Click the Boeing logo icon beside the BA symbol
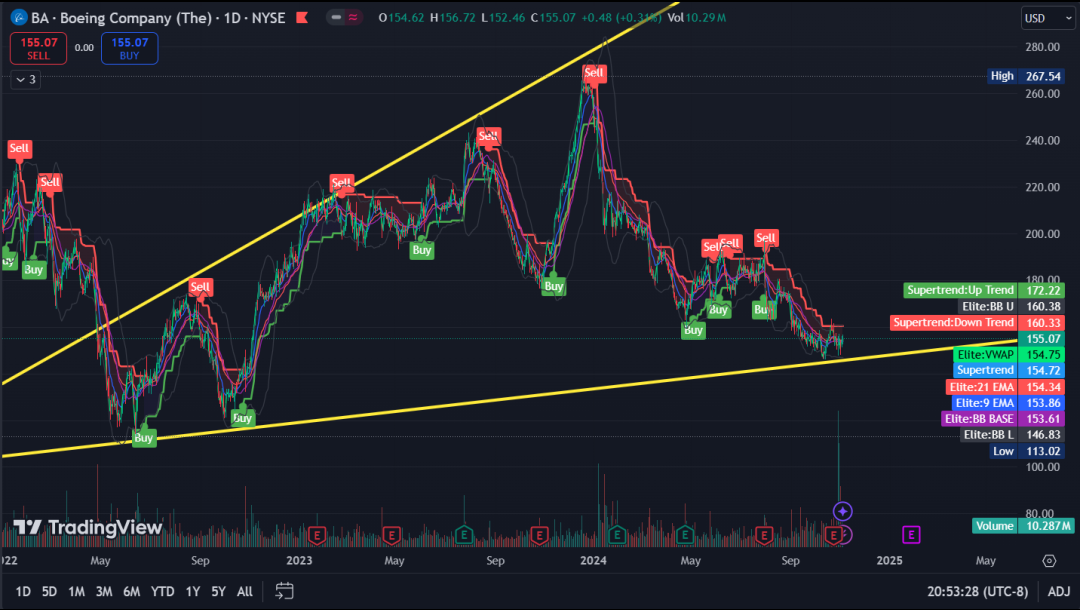Screen dimensions: 1080x610 coord(19,18)
